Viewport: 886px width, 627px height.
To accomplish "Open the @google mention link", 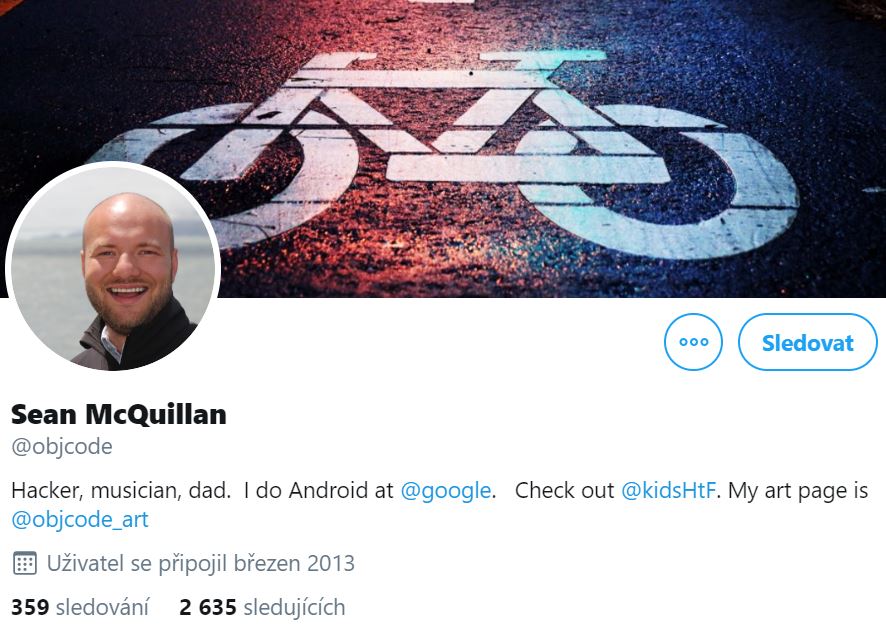I will coord(445,490).
